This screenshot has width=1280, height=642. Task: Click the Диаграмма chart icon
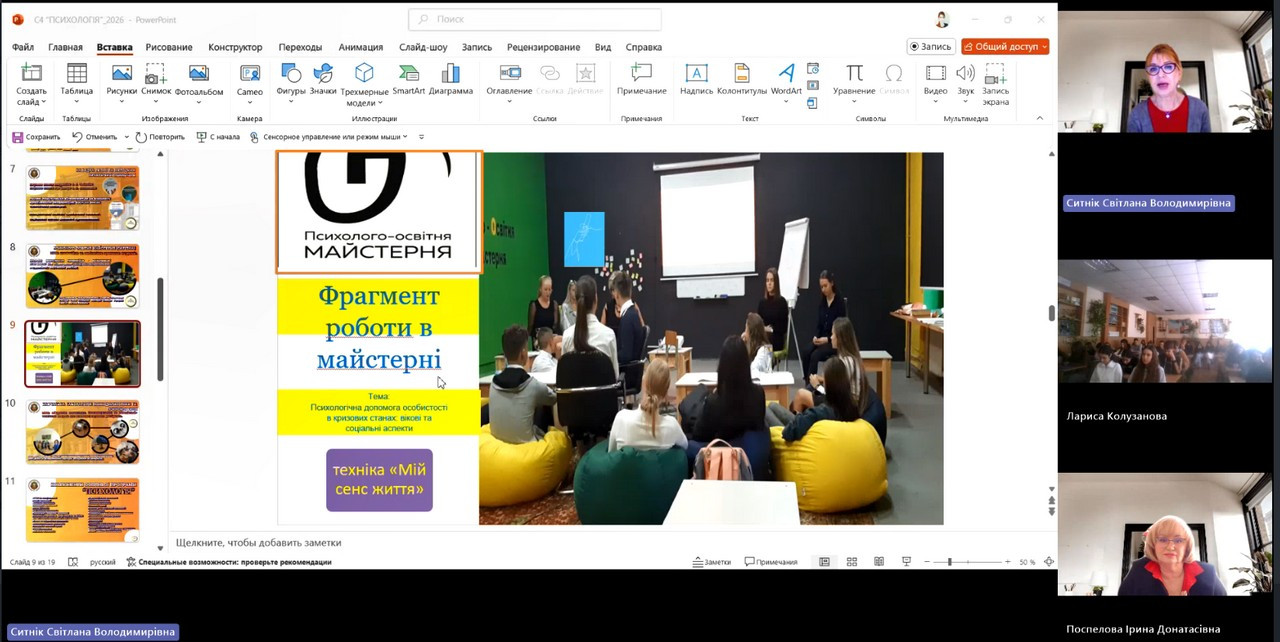(451, 79)
